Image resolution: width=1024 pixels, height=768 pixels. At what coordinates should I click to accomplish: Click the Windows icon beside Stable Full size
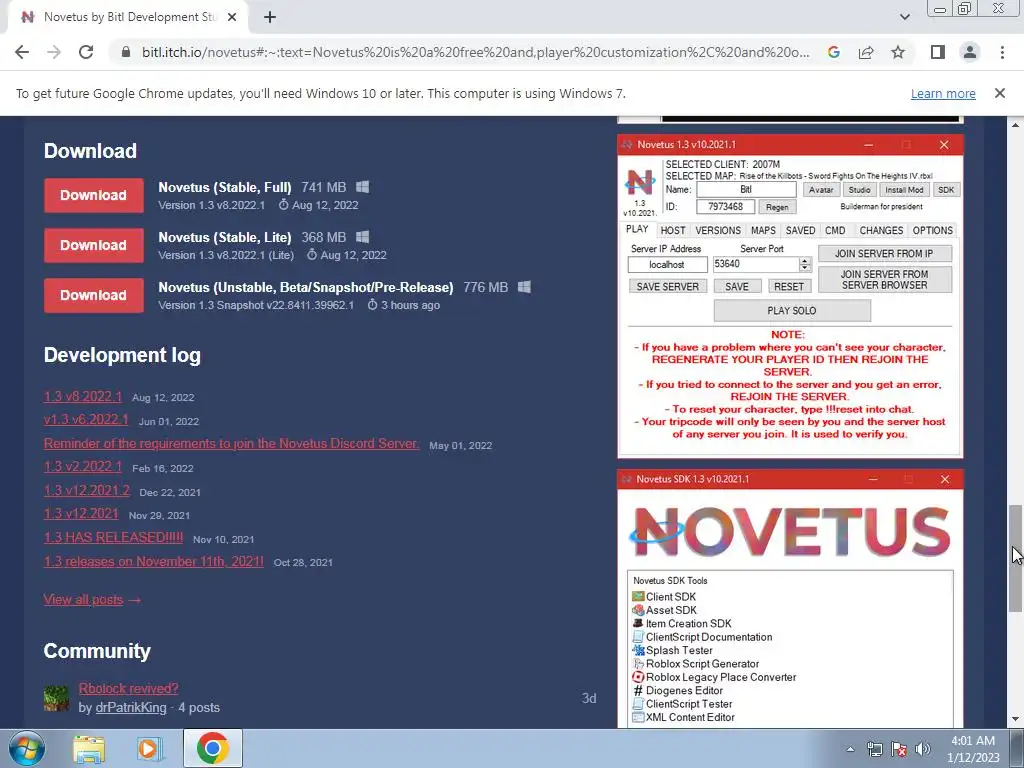362,187
